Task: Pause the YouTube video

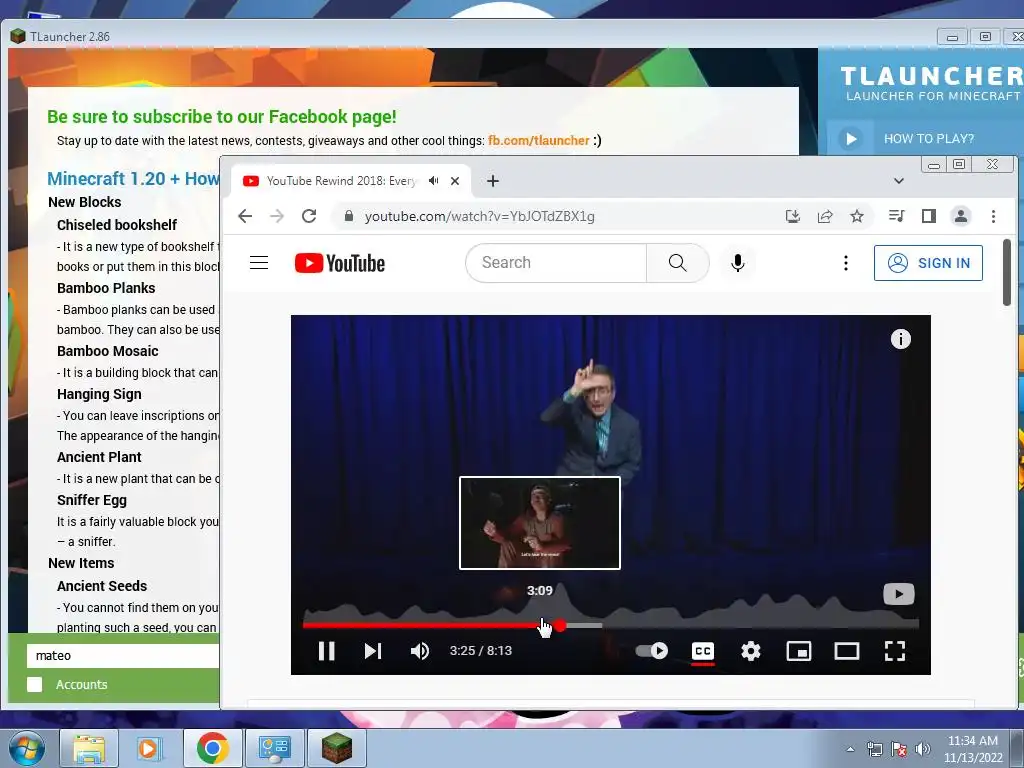Action: 327,650
